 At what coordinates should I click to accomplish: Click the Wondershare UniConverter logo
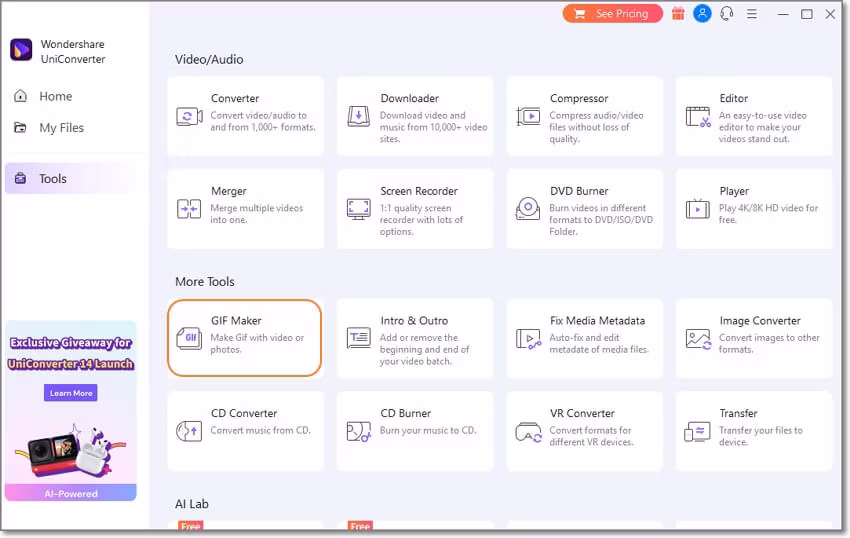coord(21,50)
